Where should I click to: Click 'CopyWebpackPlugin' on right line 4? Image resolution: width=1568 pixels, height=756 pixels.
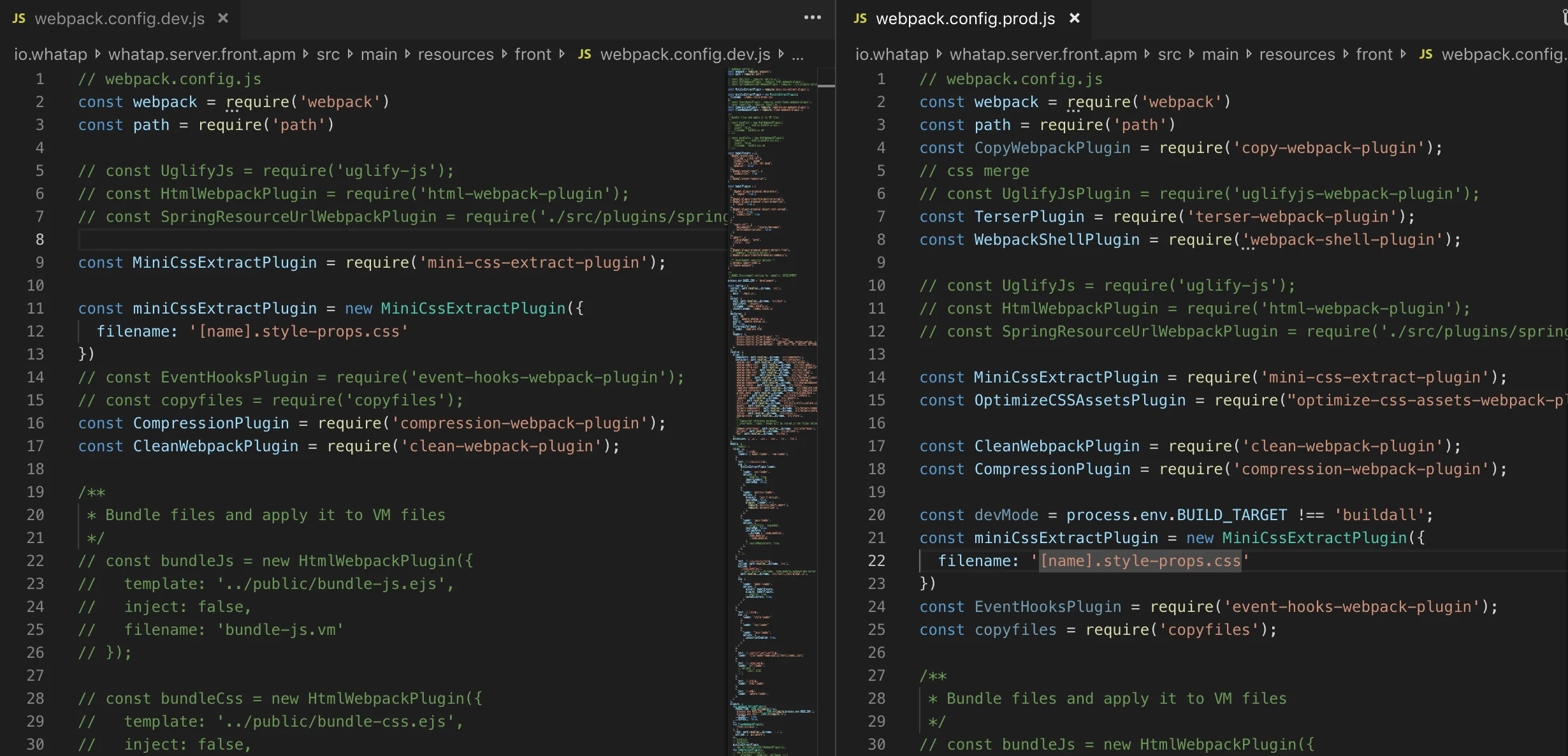(1052, 147)
